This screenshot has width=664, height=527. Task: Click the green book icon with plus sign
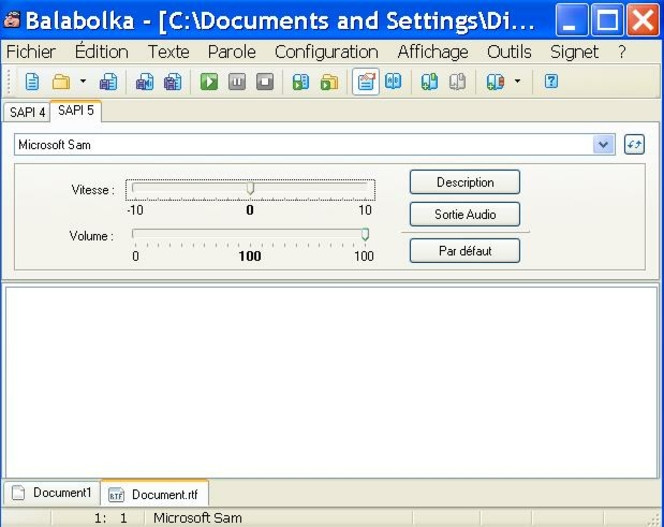coord(429,81)
